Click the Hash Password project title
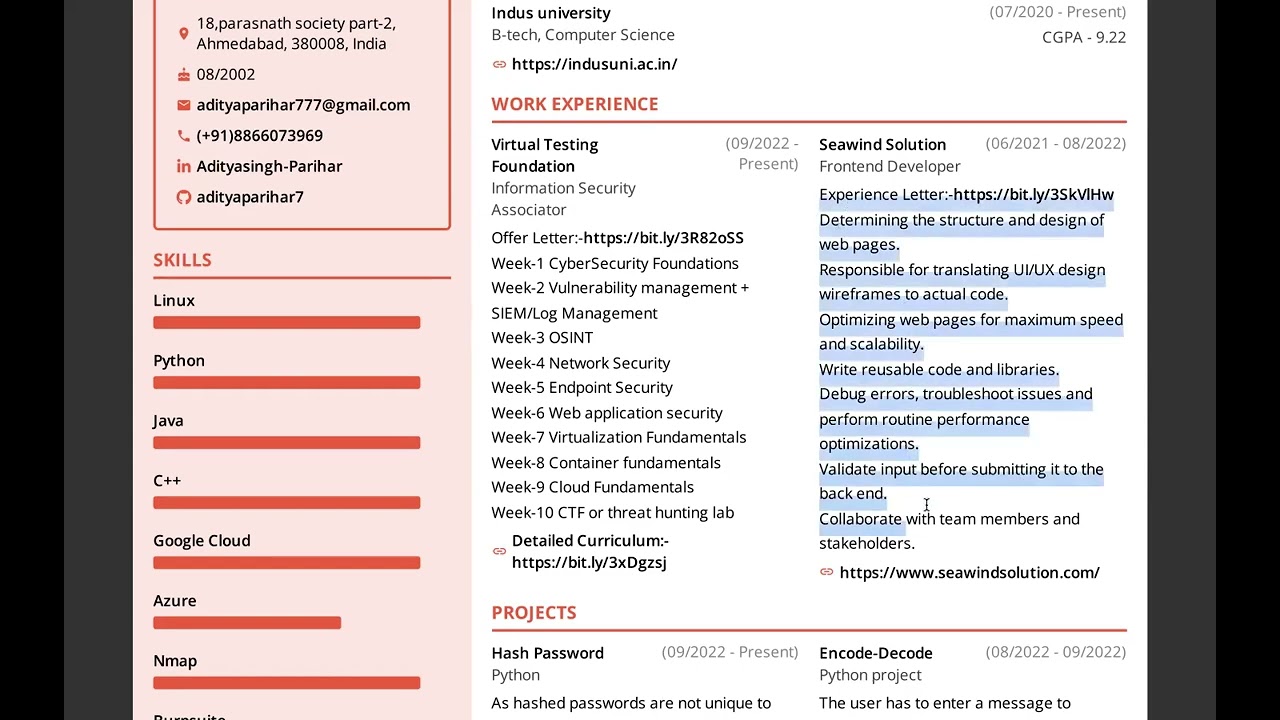Screen dimensions: 1280x720 coord(547,653)
